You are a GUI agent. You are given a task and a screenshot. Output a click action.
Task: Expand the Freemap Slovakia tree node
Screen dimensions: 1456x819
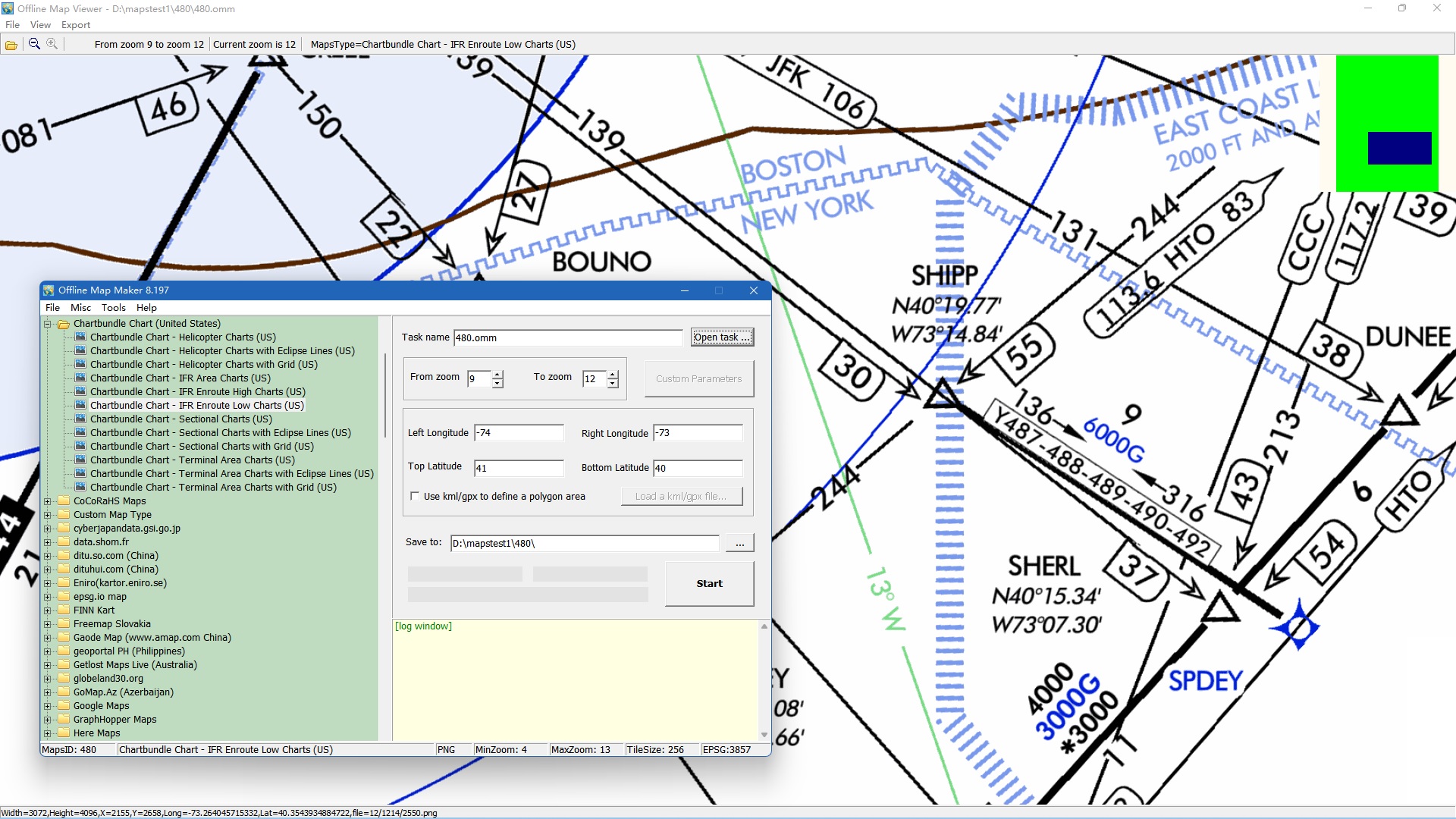point(48,624)
